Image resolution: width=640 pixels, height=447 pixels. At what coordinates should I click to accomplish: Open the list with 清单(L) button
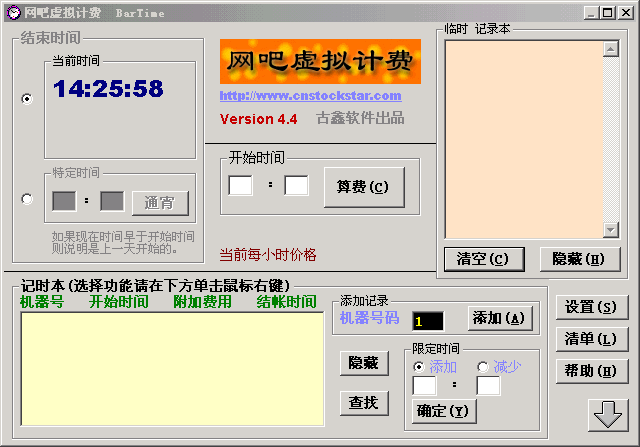click(592, 339)
